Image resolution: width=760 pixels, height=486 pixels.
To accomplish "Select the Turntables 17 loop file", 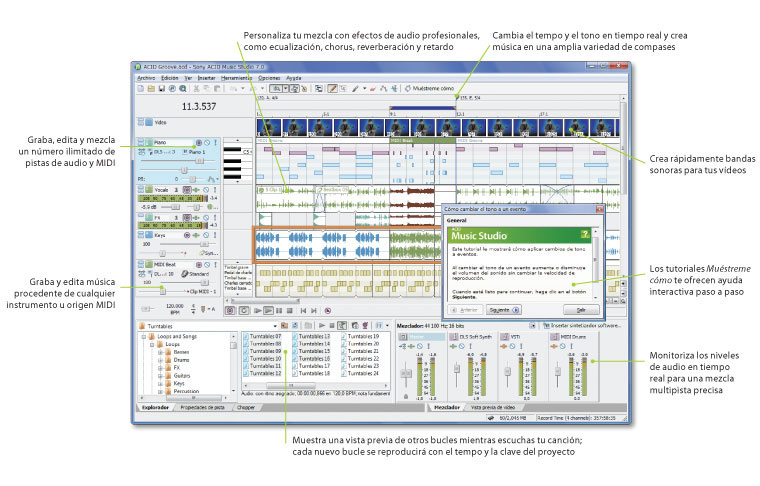I will pyautogui.click(x=311, y=366).
